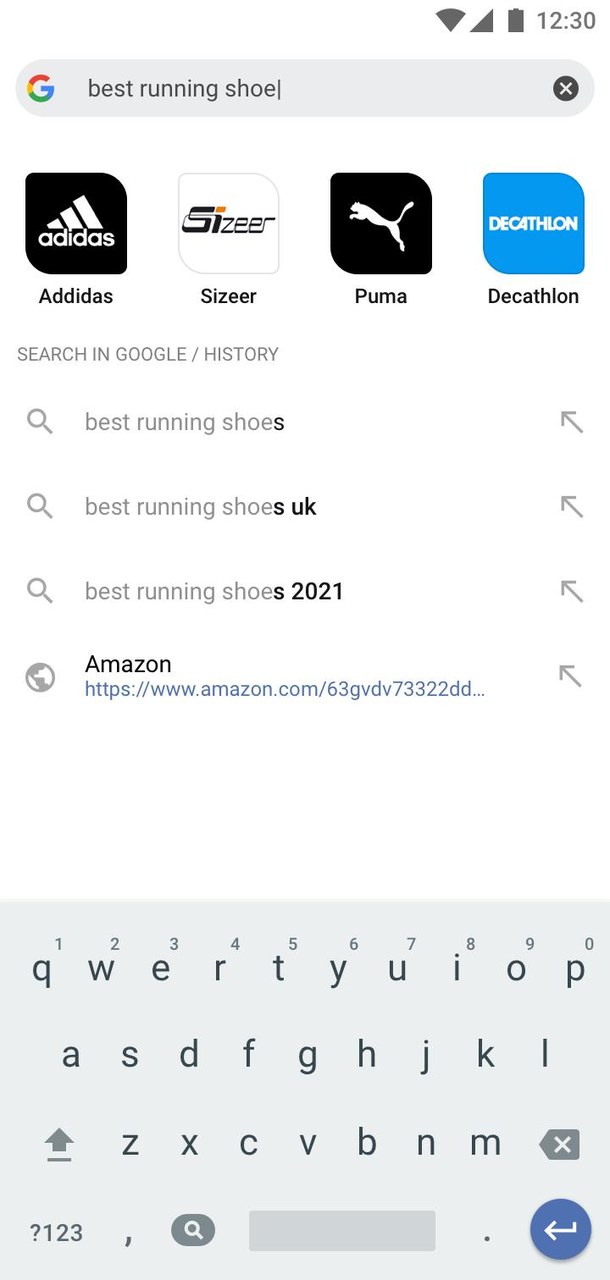Open the Adidas app shortcut

[x=75, y=222]
